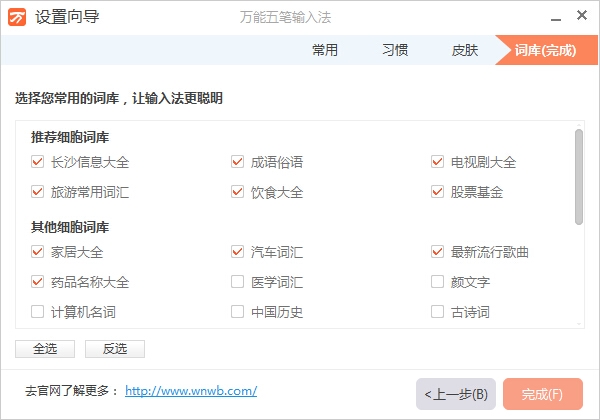
Task: Minimize the setup wizard window
Action: 552,17
